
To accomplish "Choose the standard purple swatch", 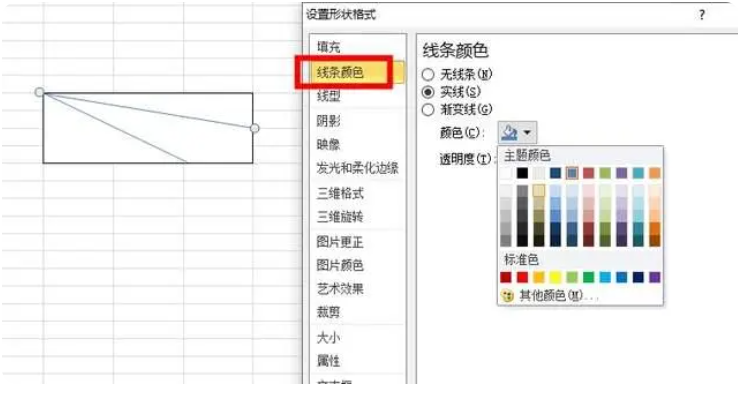I will pyautogui.click(x=655, y=277).
